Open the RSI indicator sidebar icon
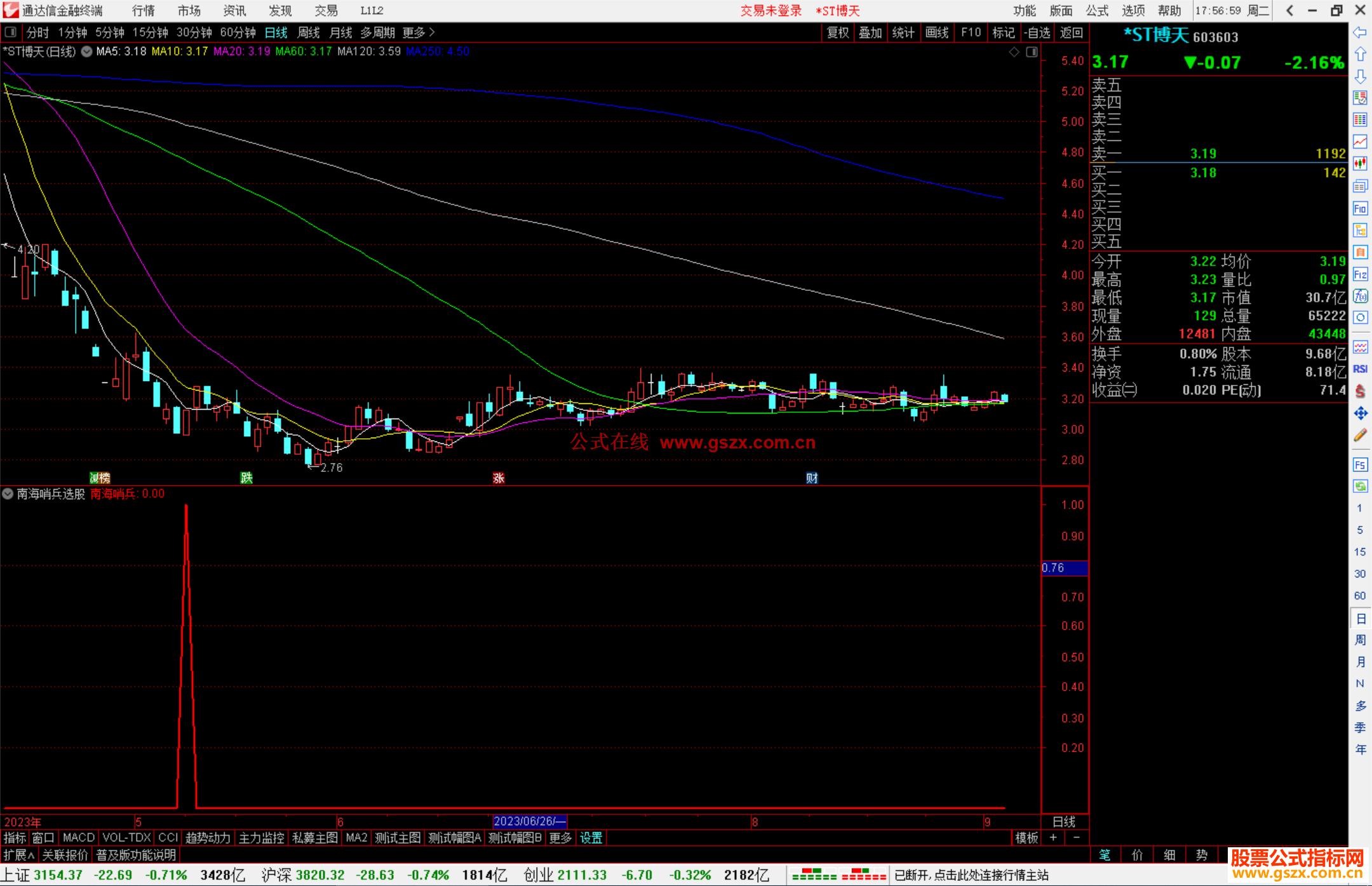This screenshot has width=1372, height=886. point(1360,369)
